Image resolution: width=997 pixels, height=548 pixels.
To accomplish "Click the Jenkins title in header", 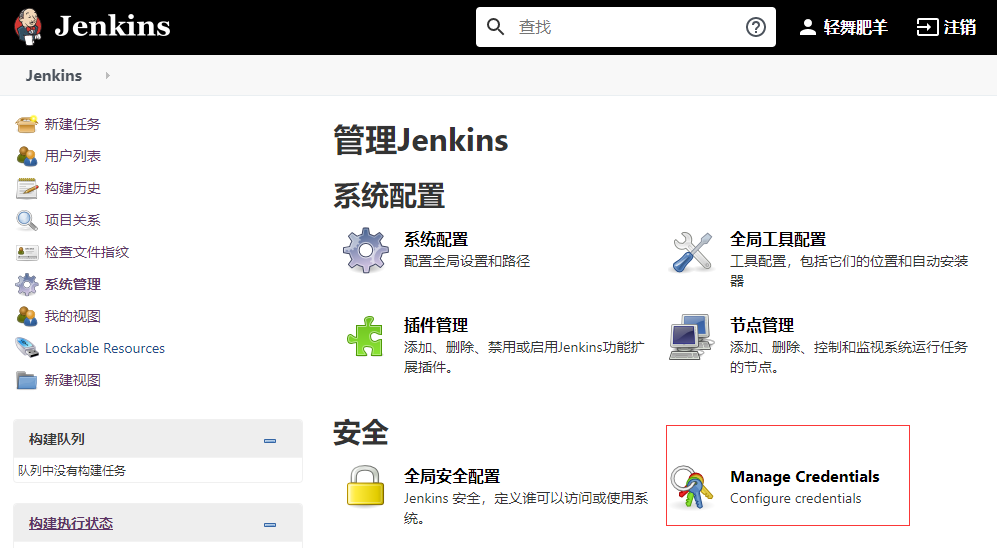I will pos(113,27).
